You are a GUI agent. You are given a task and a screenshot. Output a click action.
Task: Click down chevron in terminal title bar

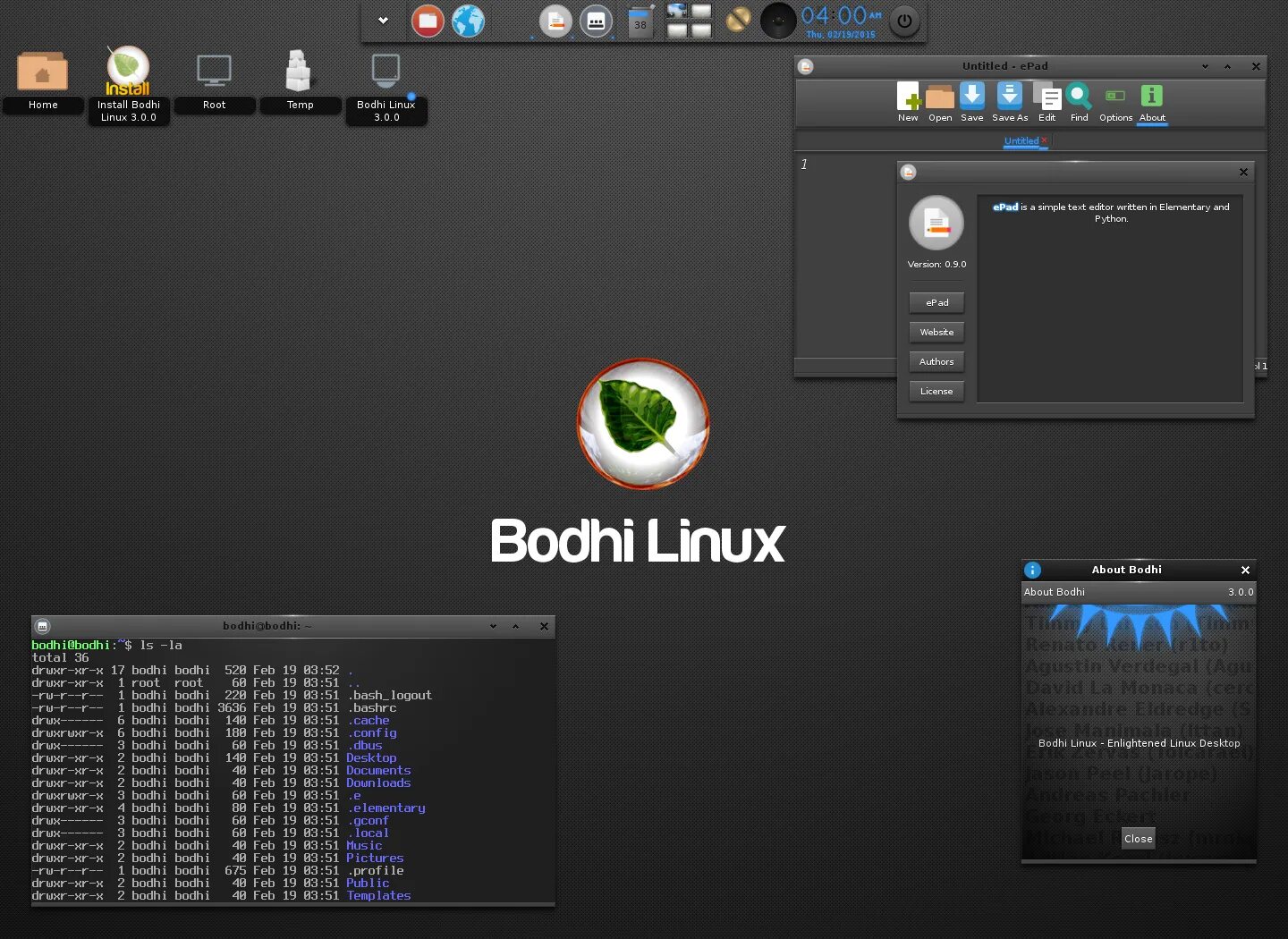pyautogui.click(x=493, y=626)
